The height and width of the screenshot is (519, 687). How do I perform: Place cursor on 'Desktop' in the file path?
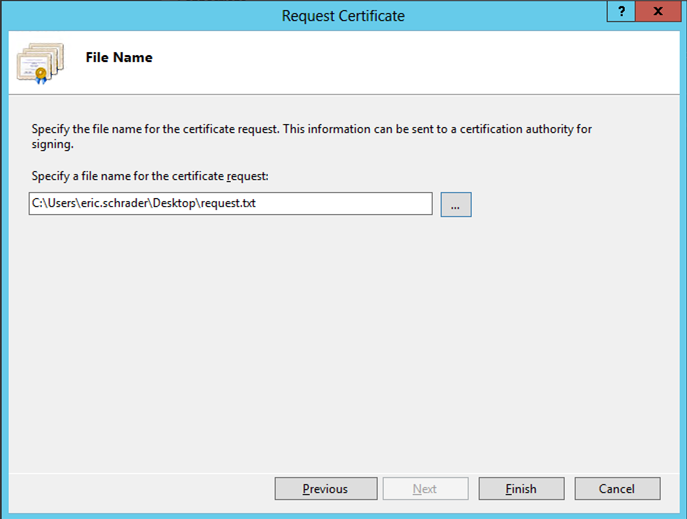[x=174, y=203]
